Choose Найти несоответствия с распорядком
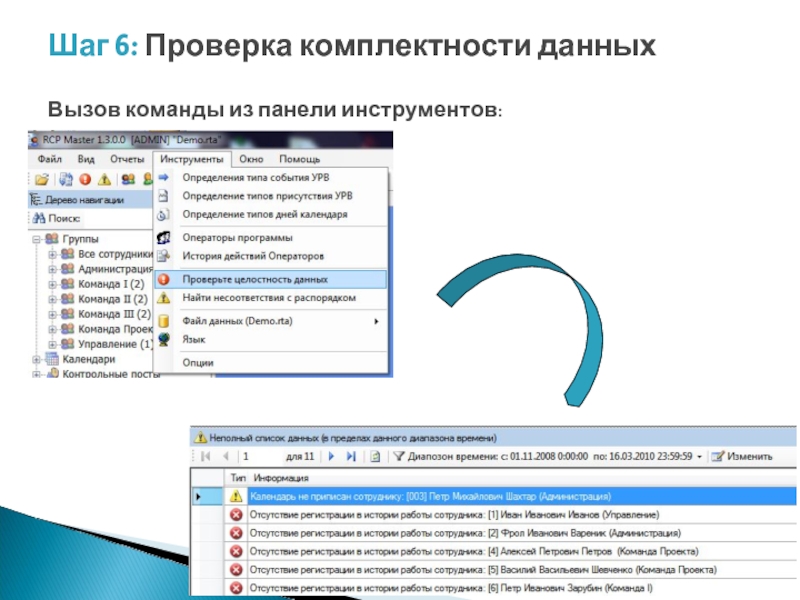The width and height of the screenshot is (800, 600). [269, 298]
